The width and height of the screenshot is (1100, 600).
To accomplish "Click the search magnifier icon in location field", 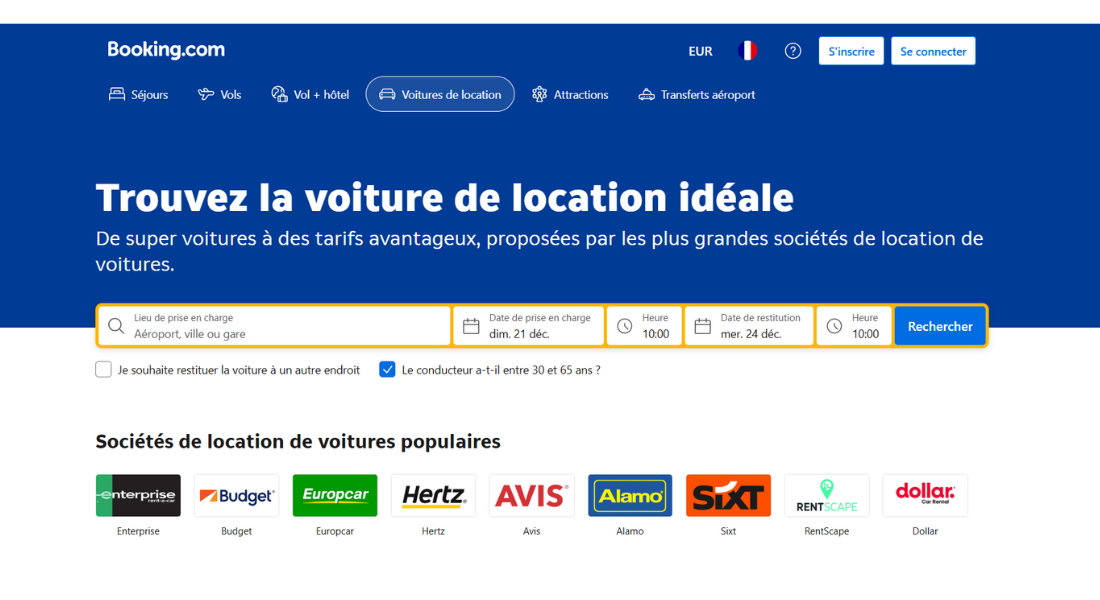I will pyautogui.click(x=116, y=326).
